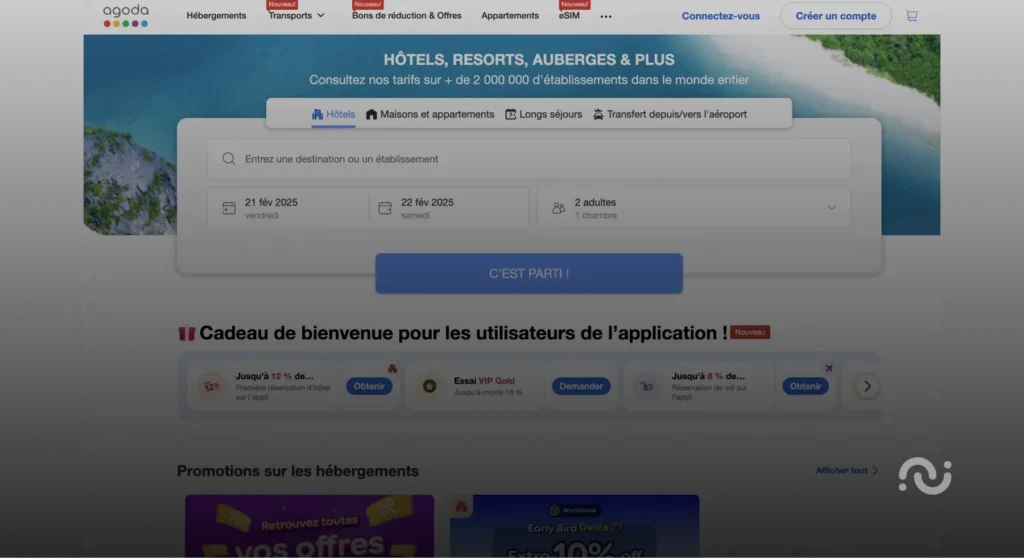Open the 22 fév 2025 check-out date
Screen dimensions: 1024x558
coord(448,208)
